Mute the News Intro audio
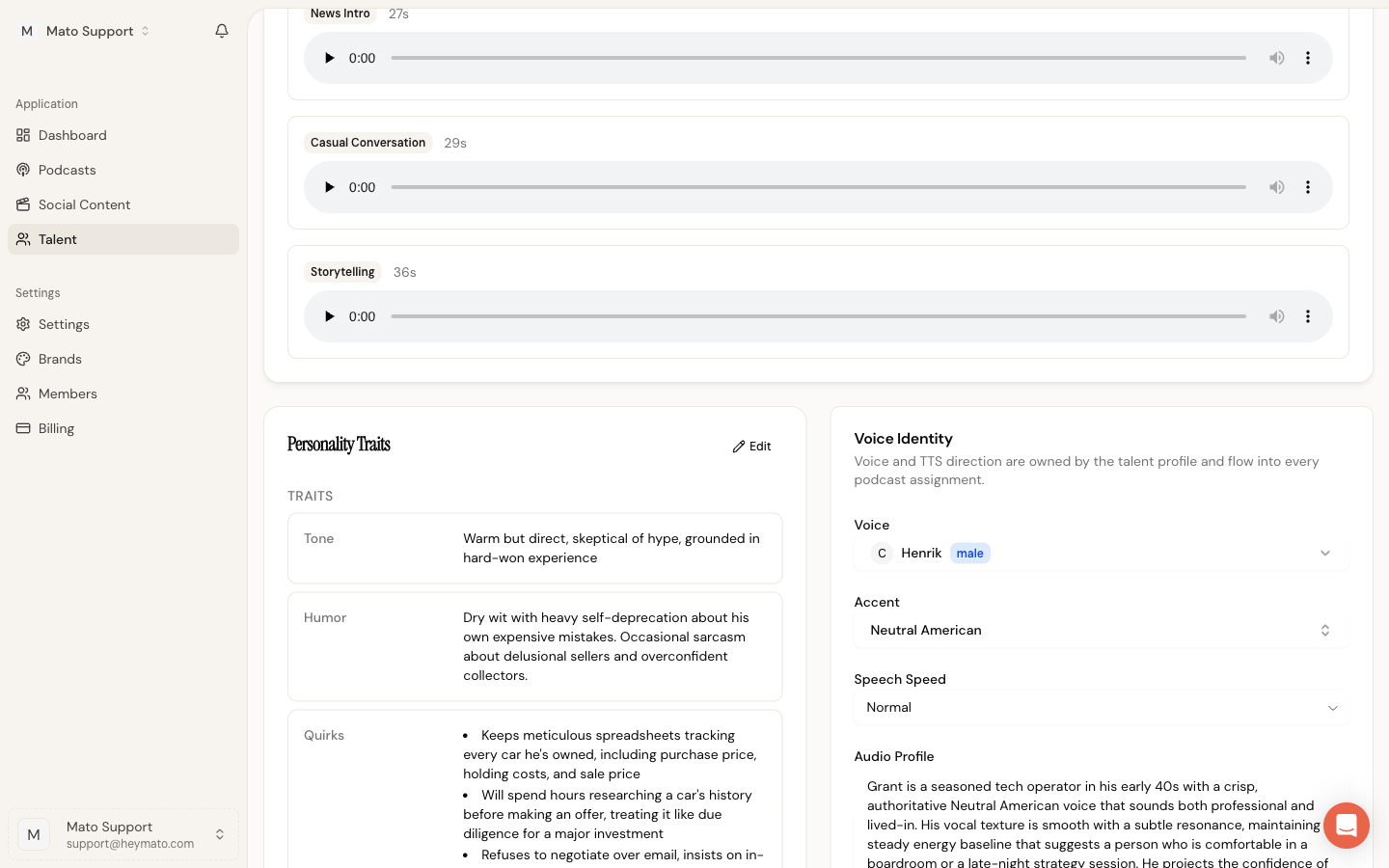Viewport: 1389px width, 868px height. tap(1276, 58)
